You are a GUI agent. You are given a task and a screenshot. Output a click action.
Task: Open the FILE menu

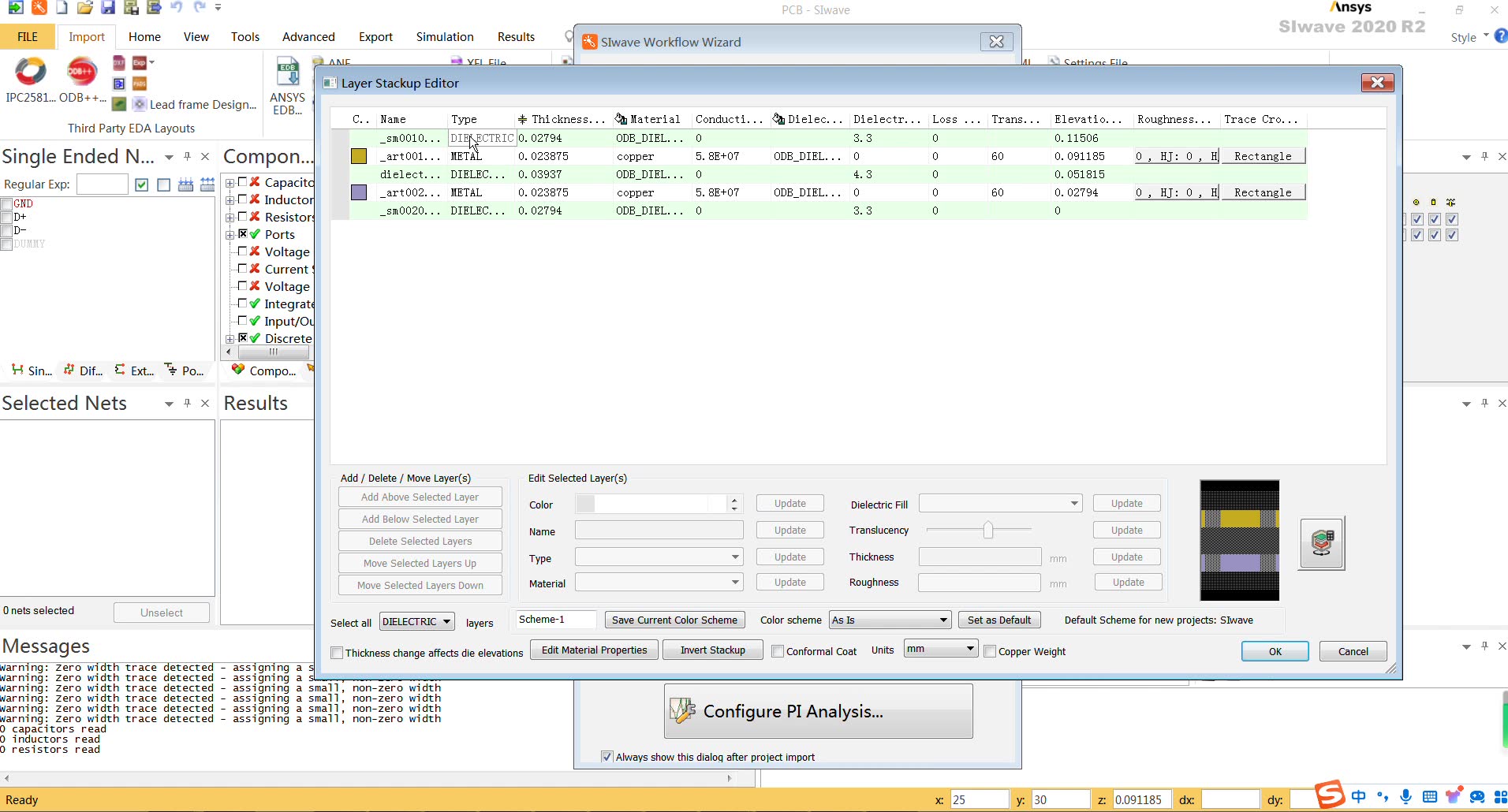[28, 37]
